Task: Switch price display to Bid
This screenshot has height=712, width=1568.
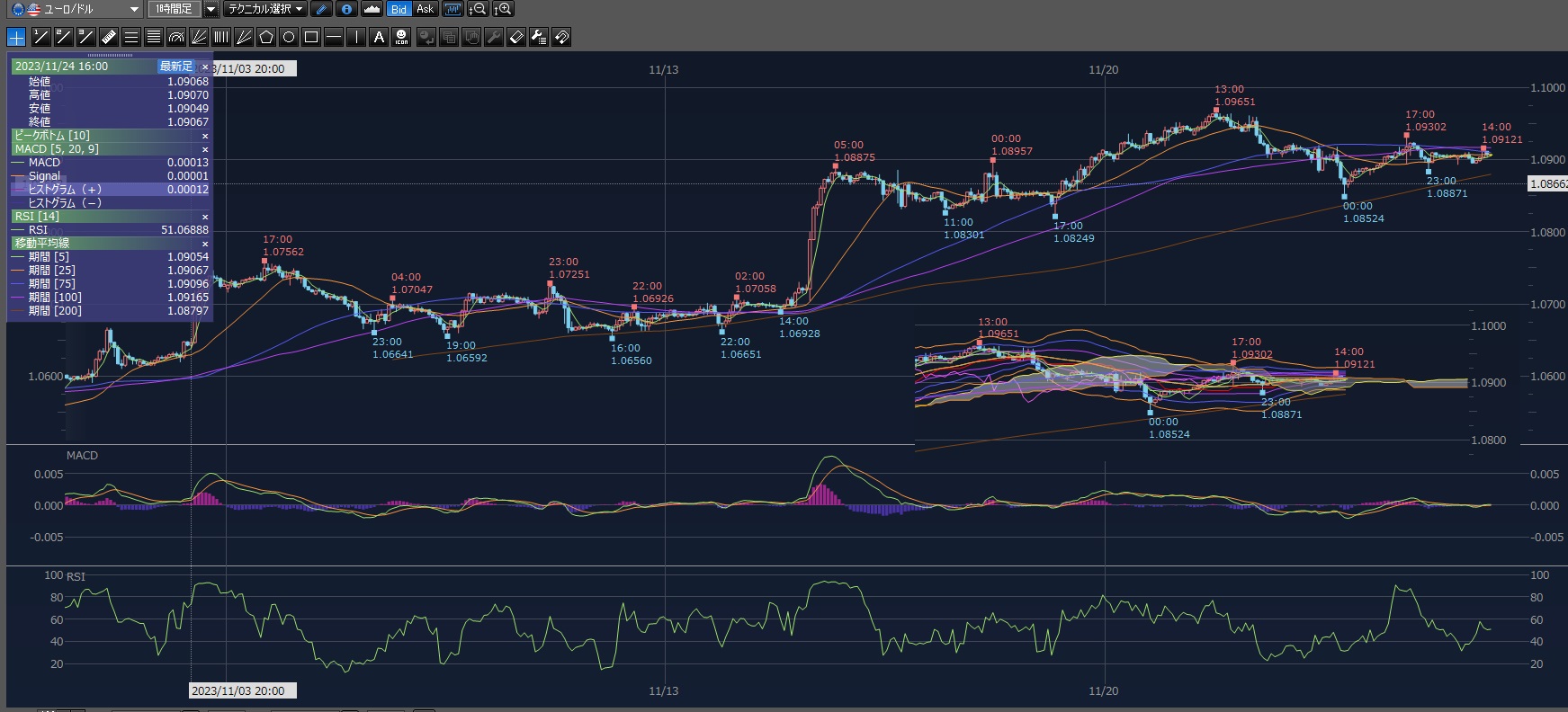Action: pos(399,9)
